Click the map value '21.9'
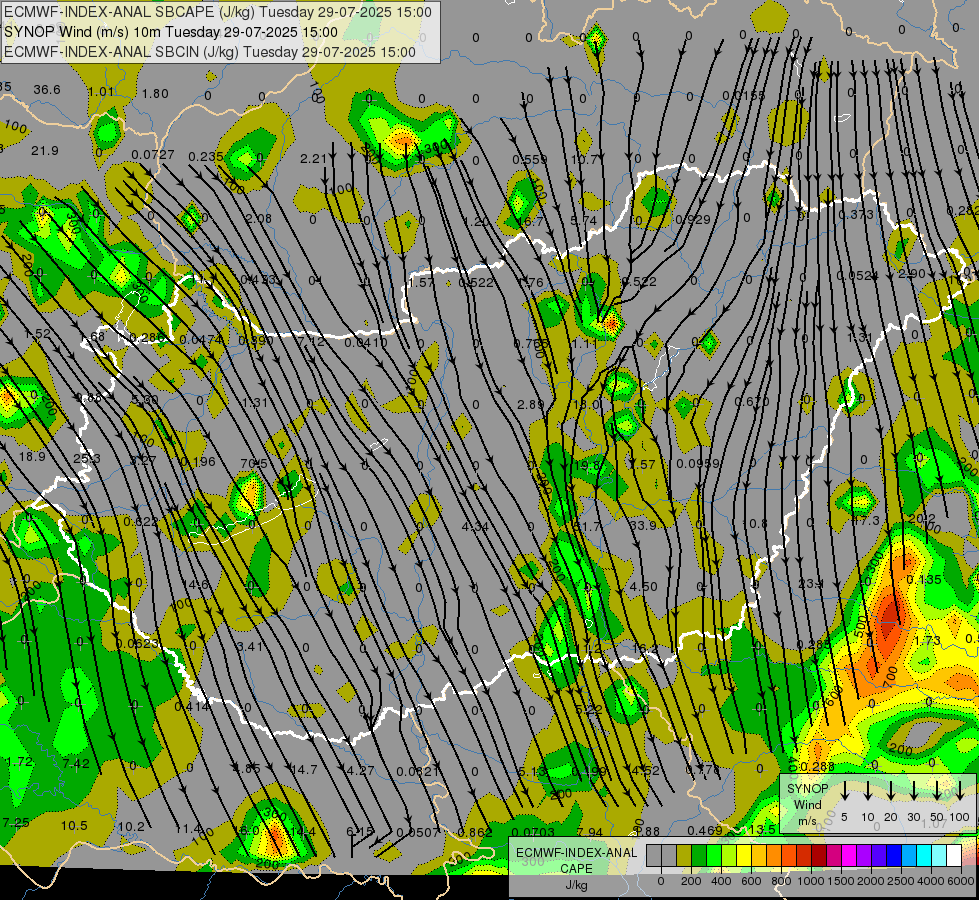 click(45, 151)
